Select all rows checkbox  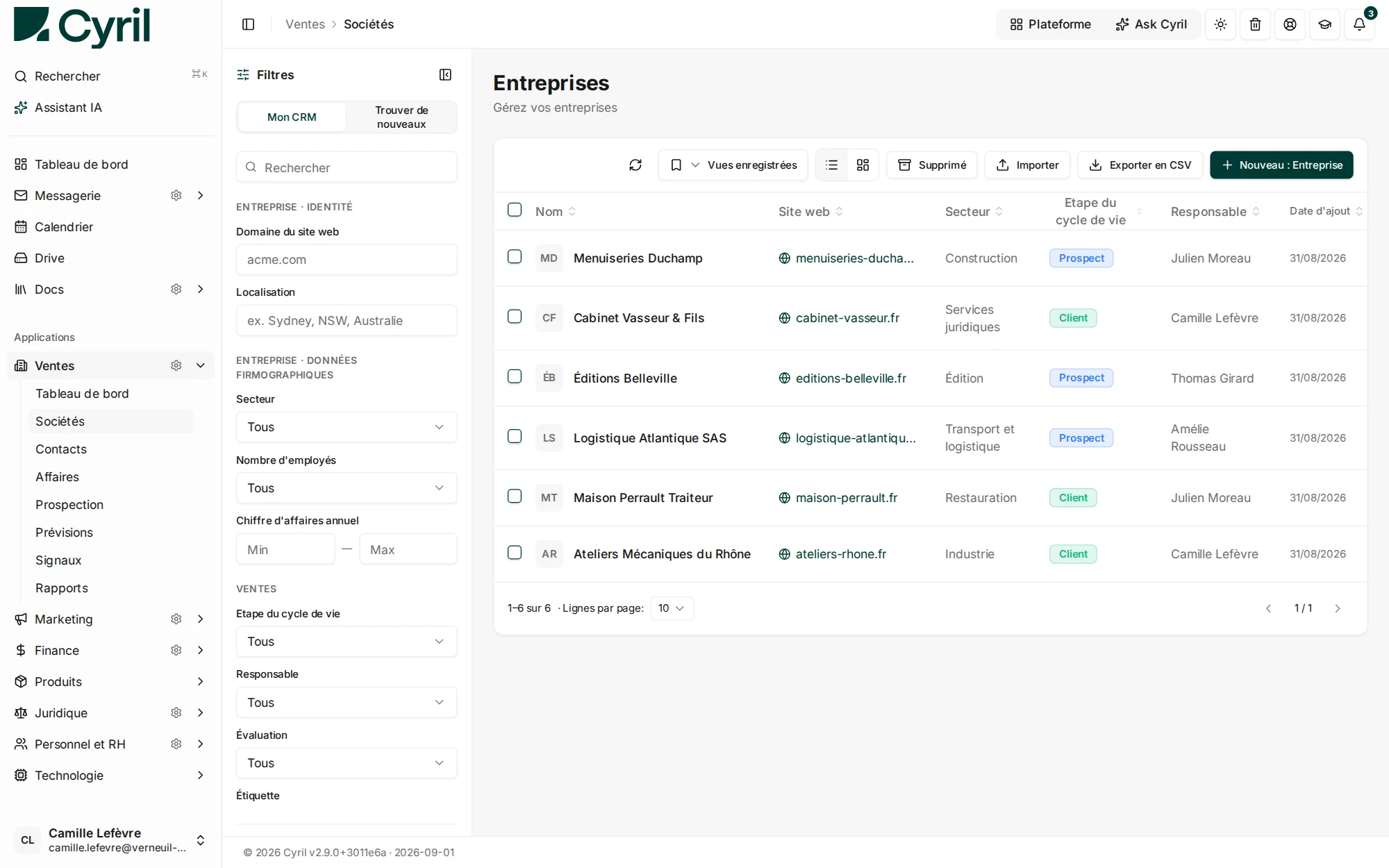coord(515,210)
